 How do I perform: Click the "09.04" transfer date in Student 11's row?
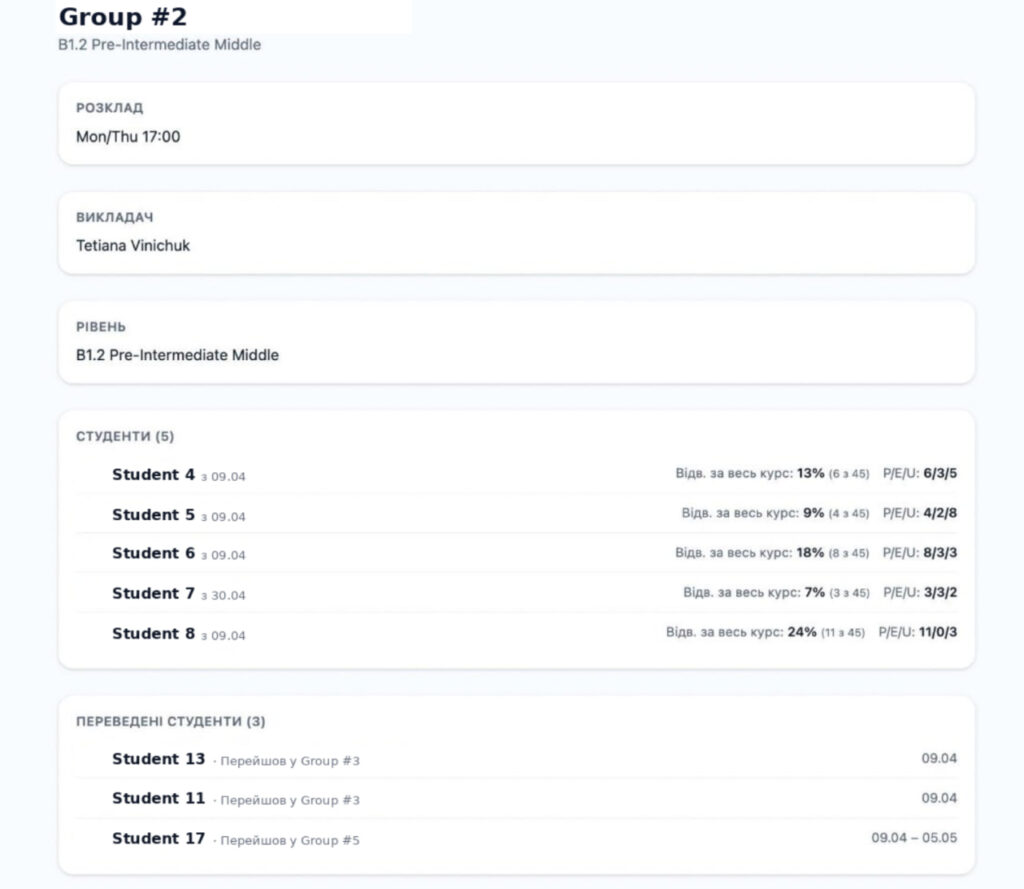(939, 798)
